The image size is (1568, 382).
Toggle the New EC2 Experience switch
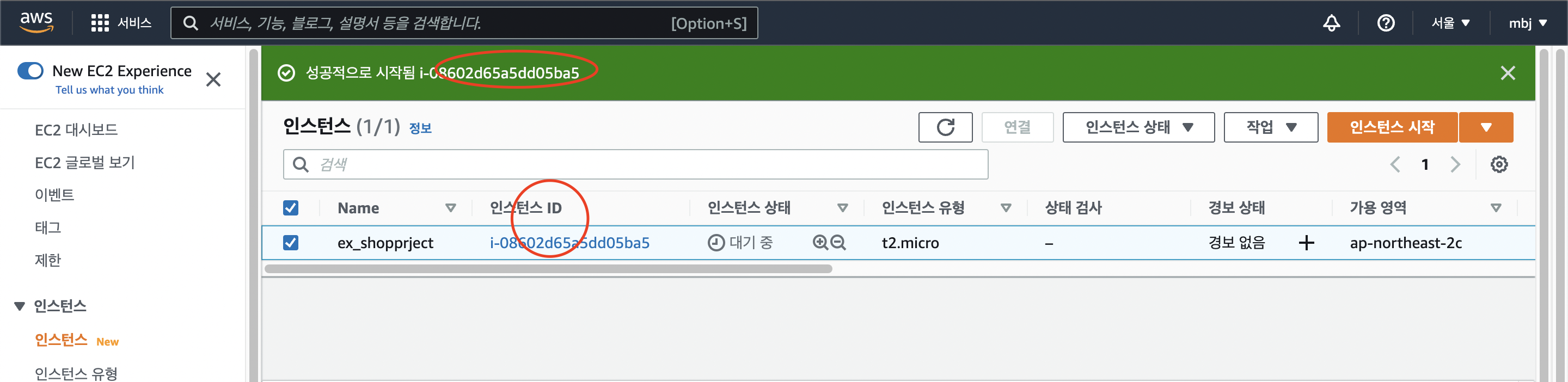point(30,71)
